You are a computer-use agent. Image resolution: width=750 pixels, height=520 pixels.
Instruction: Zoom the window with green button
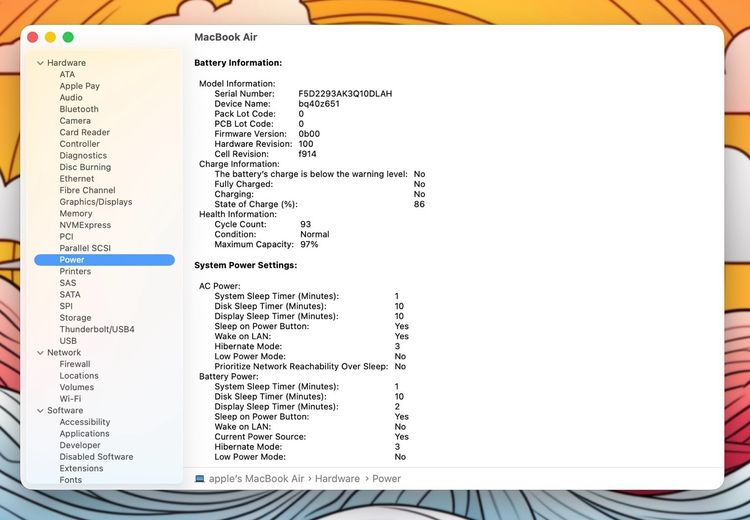tap(68, 37)
